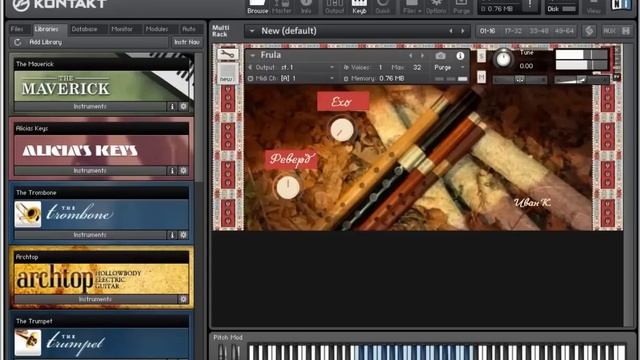This screenshot has height=360, width=640.
Task: Open the Monitor tab
Action: (122, 29)
